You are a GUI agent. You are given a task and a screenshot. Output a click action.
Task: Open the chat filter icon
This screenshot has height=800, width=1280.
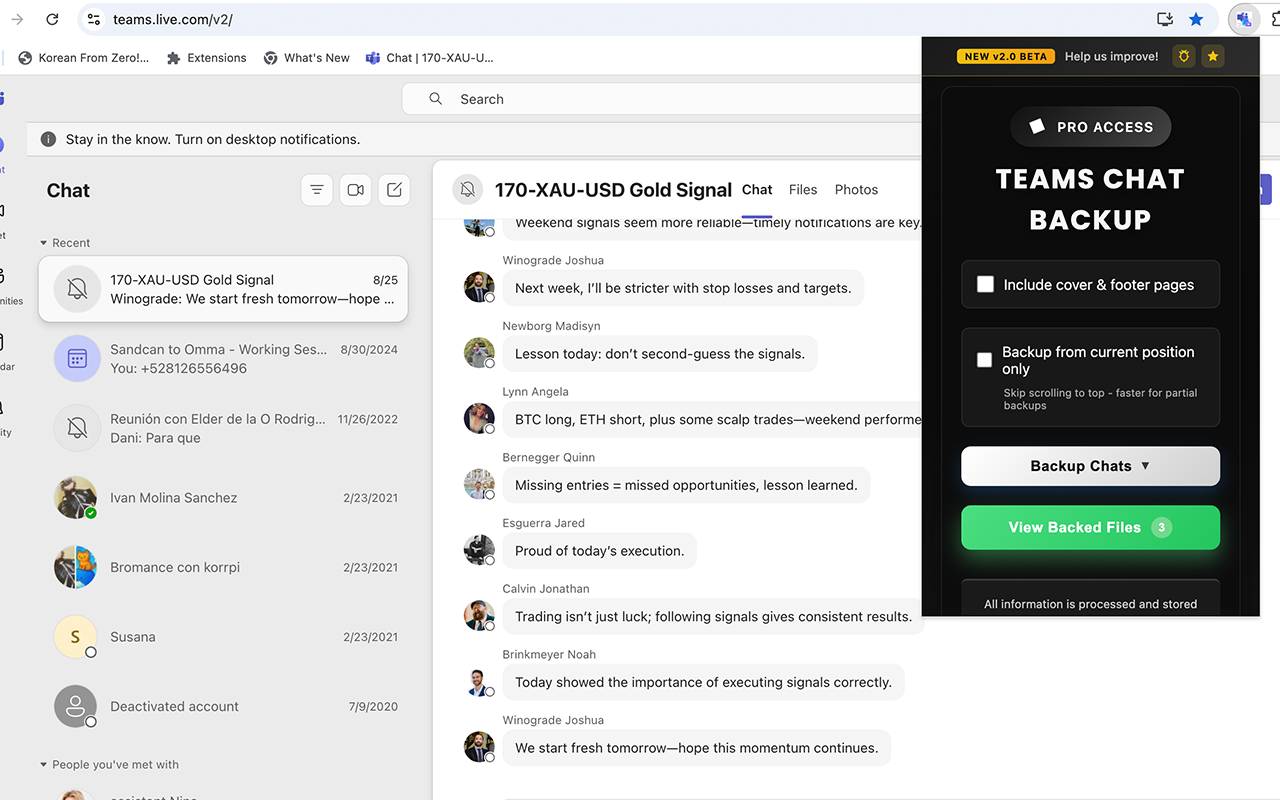[317, 190]
